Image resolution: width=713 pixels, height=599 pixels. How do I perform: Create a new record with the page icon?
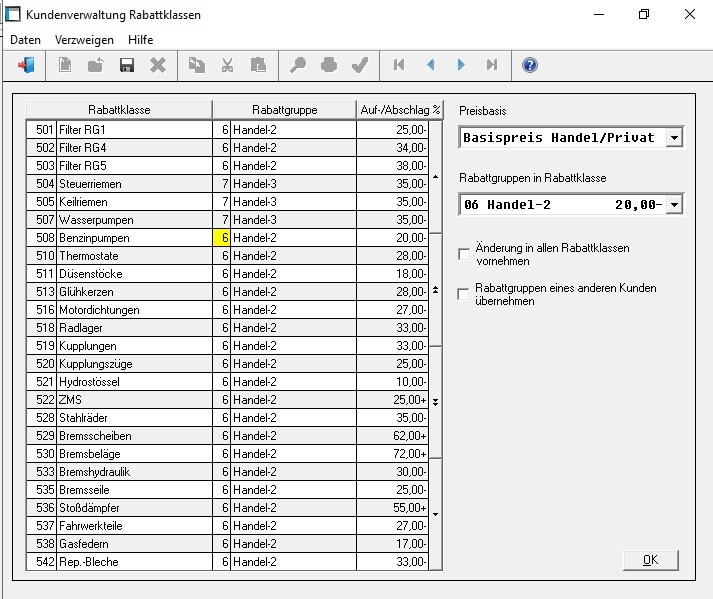65,65
